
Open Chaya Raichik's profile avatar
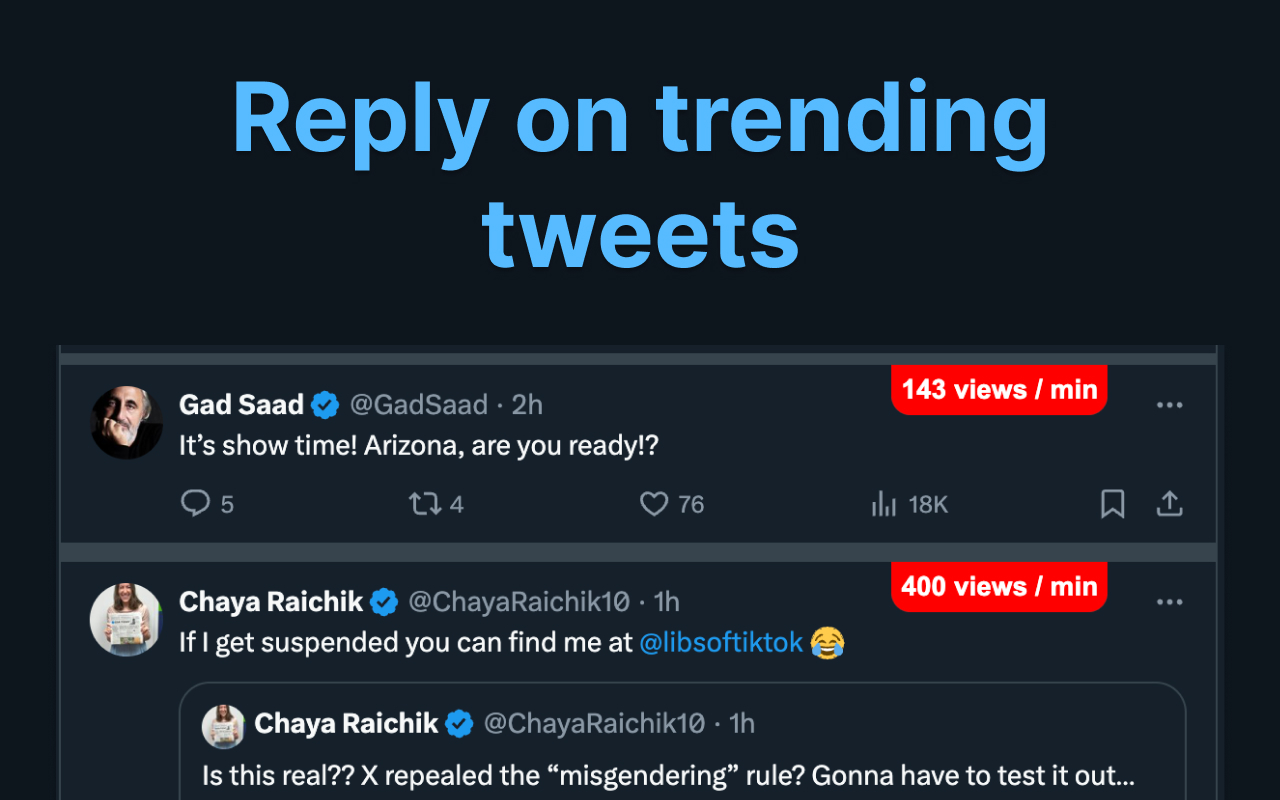point(126,619)
